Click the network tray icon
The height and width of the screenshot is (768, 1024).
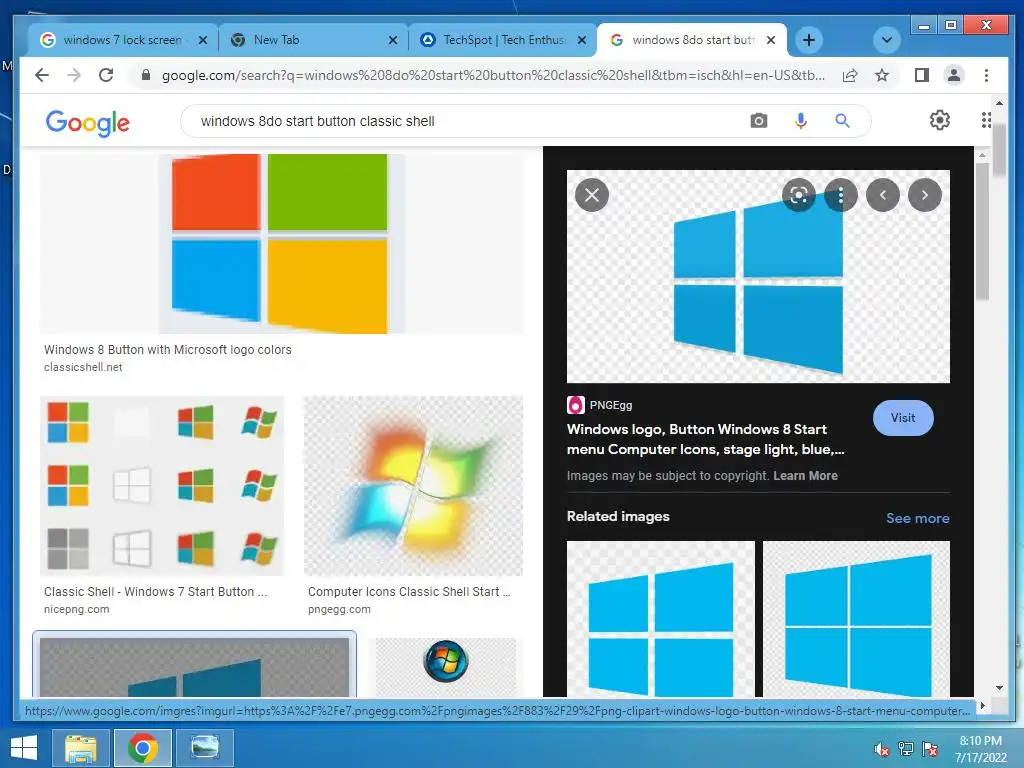[906, 749]
